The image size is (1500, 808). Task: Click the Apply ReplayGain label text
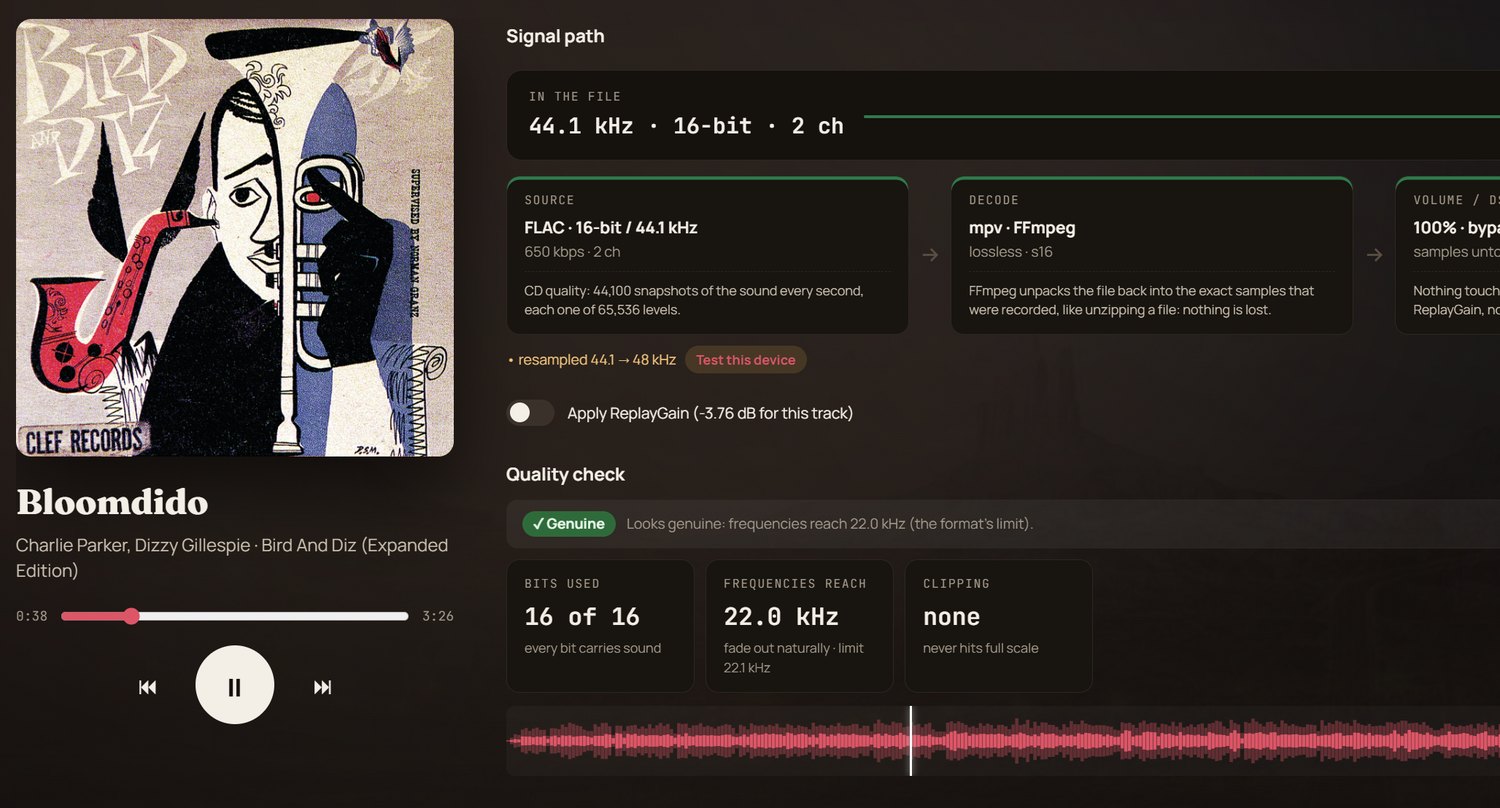pos(710,413)
